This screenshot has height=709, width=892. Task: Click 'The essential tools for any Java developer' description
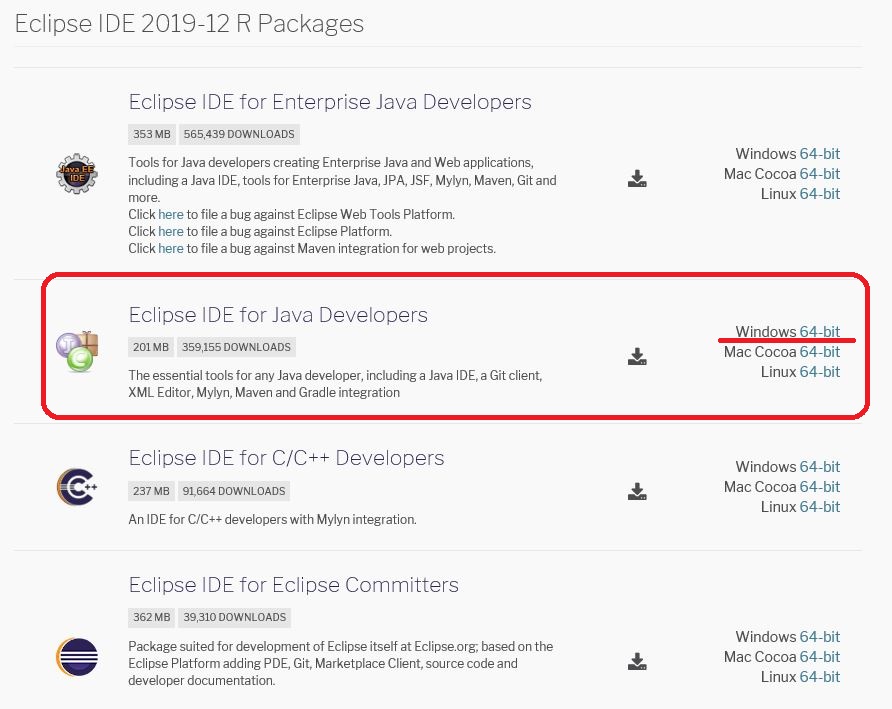(335, 384)
